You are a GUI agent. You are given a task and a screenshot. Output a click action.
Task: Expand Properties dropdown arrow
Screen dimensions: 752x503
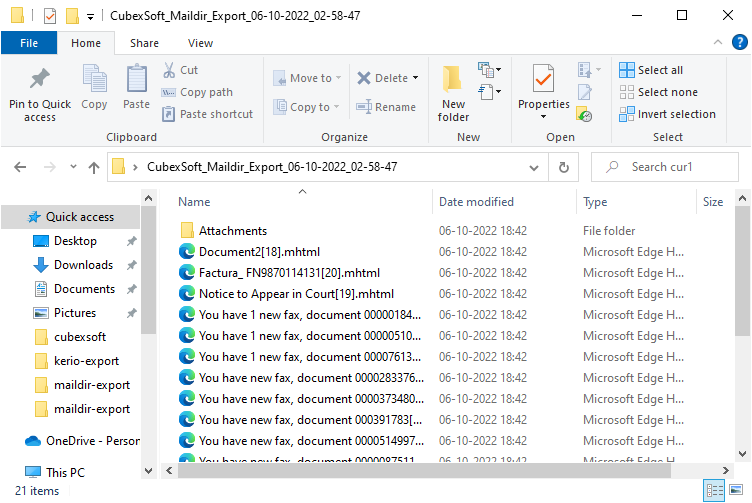543,117
